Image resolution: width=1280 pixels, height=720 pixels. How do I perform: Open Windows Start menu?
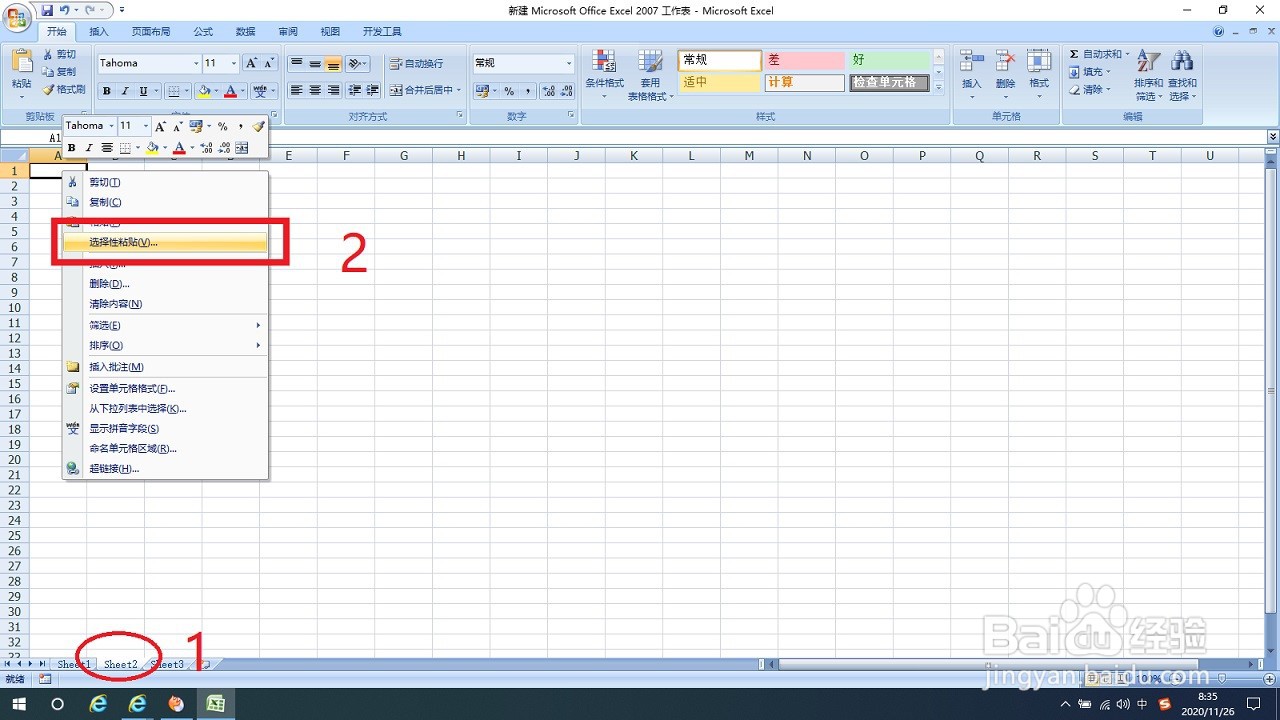point(19,704)
